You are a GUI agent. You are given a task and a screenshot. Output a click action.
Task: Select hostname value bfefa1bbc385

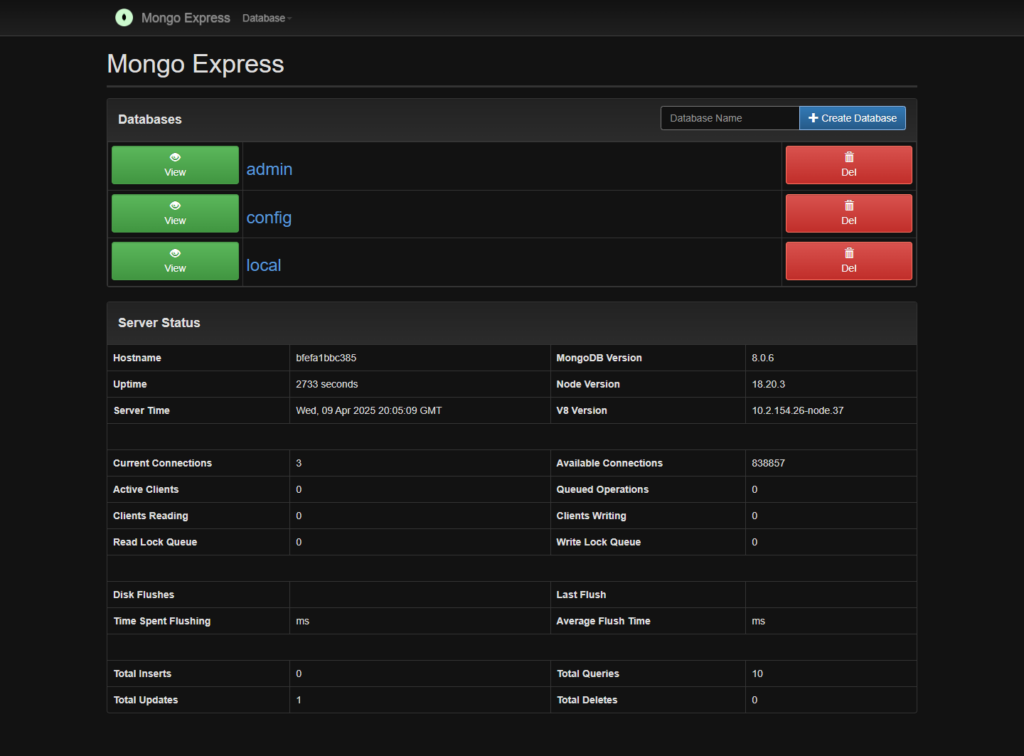pyautogui.click(x=326, y=358)
